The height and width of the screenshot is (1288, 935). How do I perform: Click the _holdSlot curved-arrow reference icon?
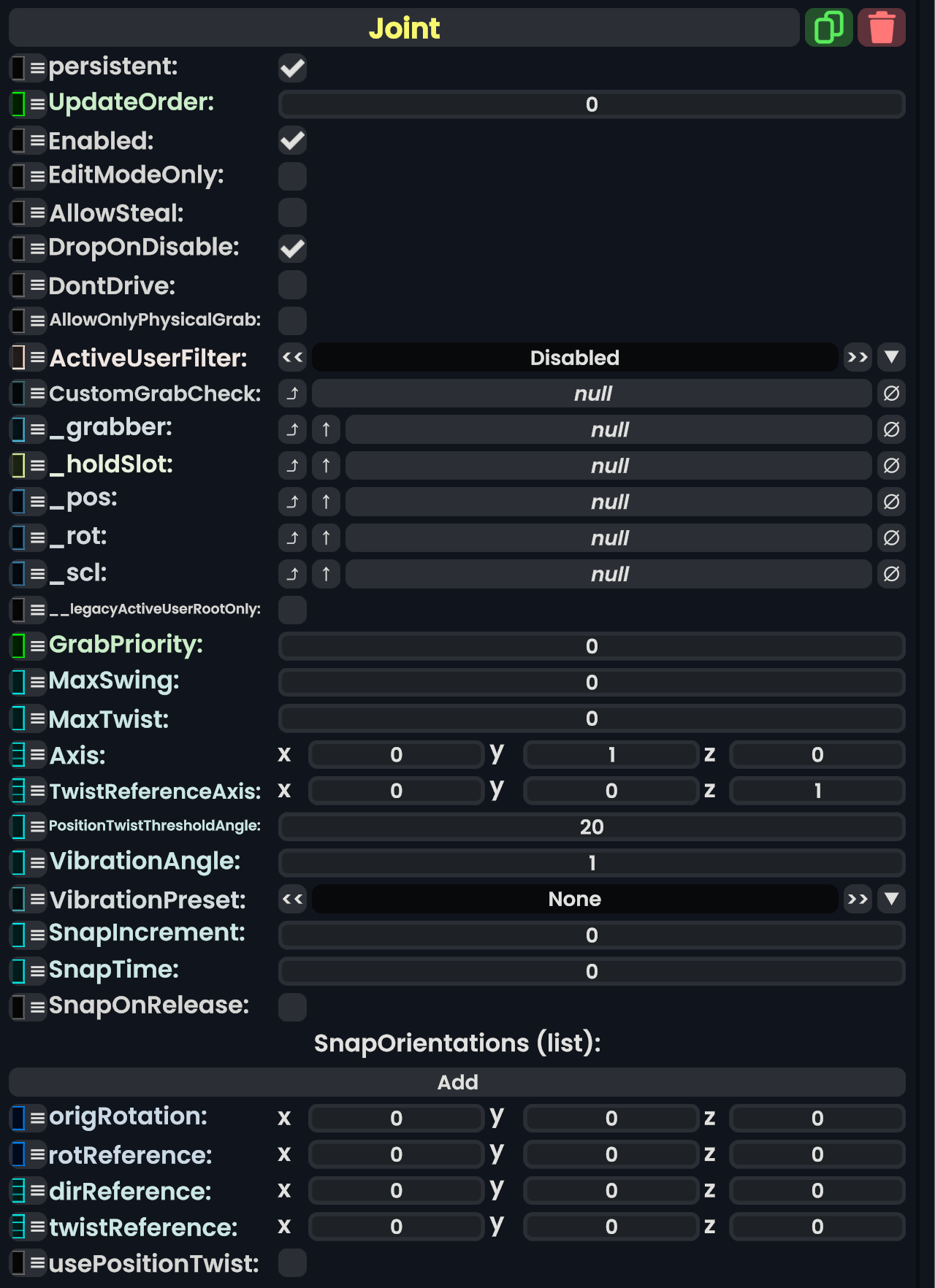(292, 466)
